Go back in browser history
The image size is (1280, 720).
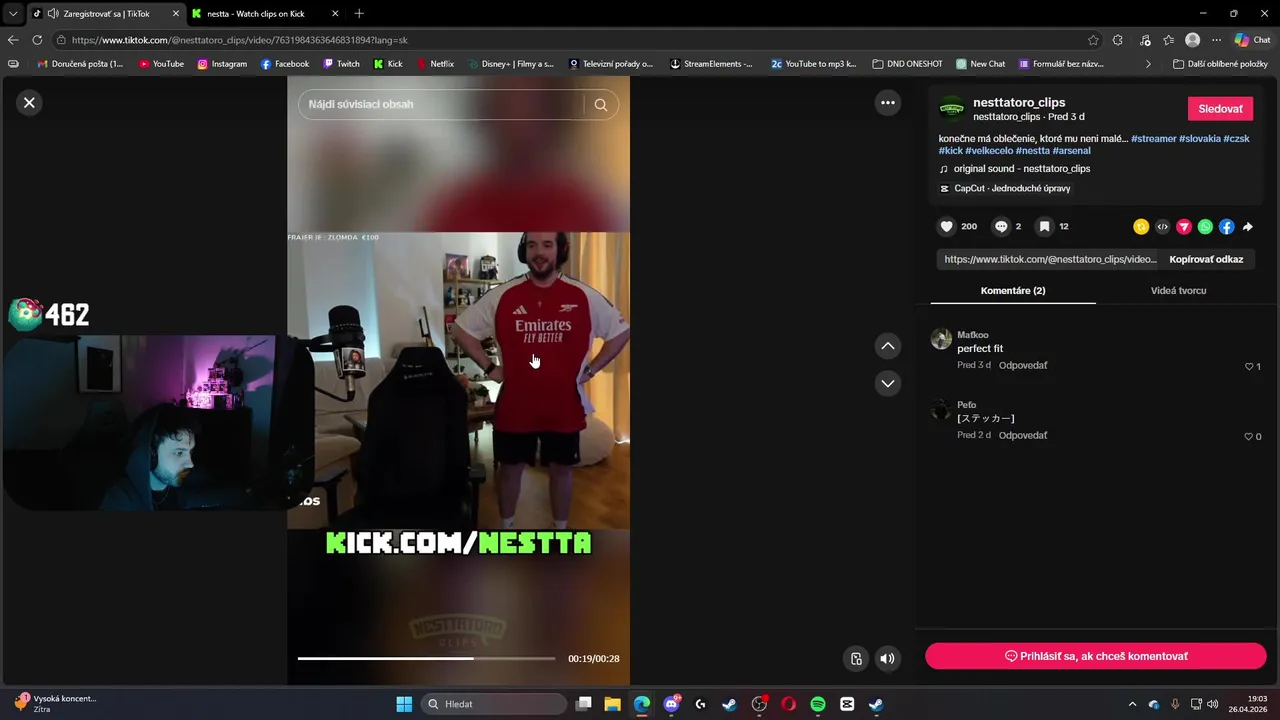coord(13,40)
